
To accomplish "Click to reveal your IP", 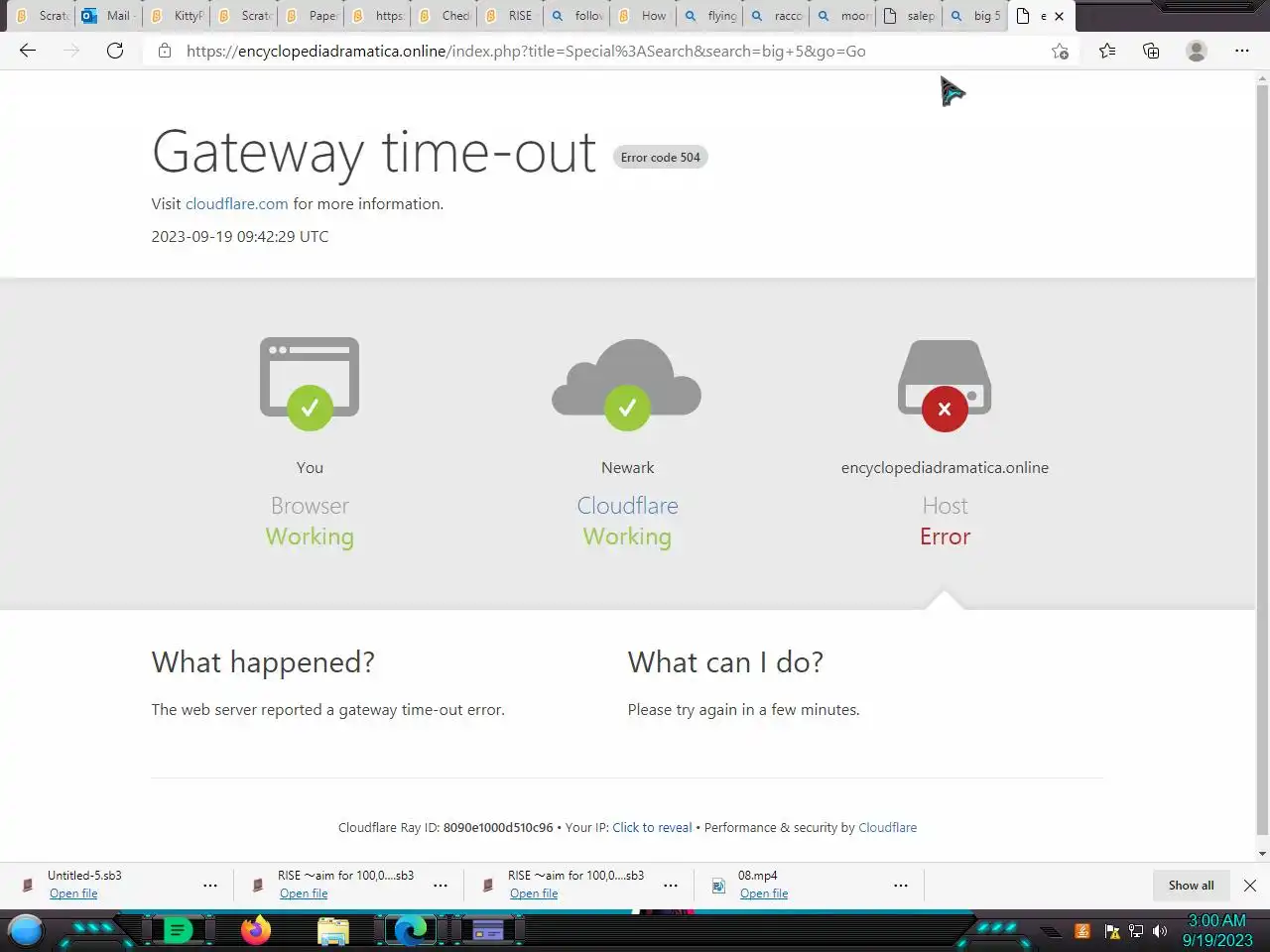I will point(652,827).
